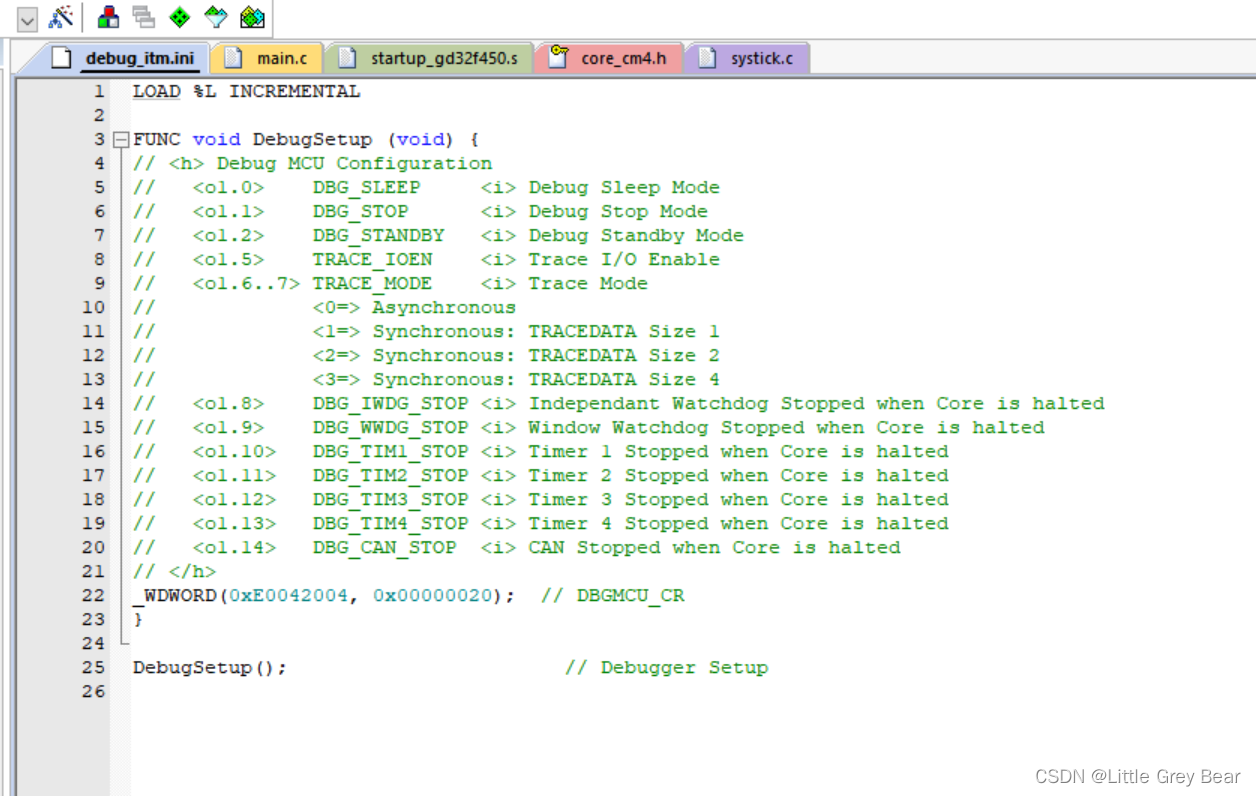Click the TRACE_IOEN comment line
Viewport: 1256px width, 796px height.
426,259
